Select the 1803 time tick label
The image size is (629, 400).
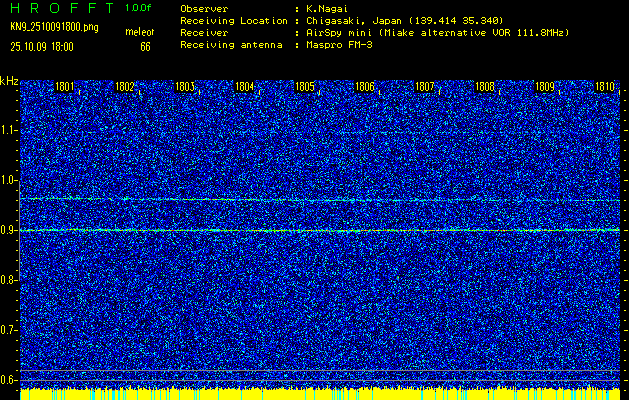point(185,87)
